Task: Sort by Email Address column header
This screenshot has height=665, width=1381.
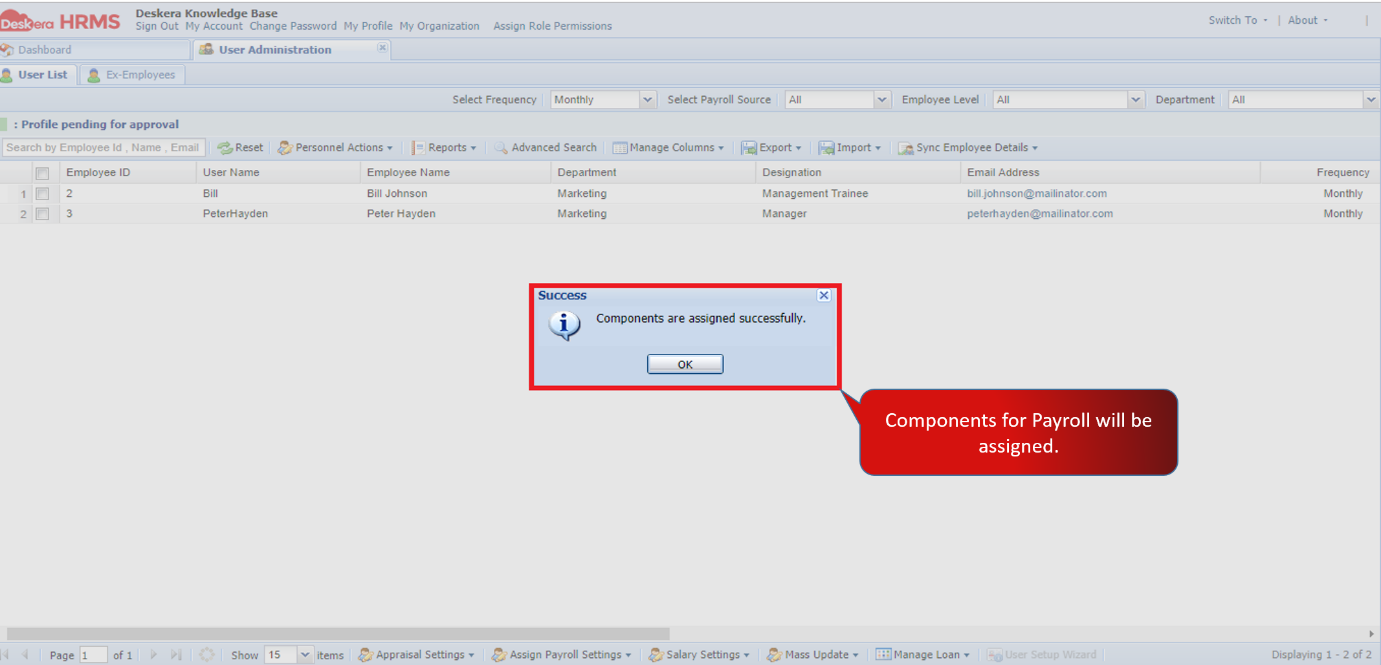Action: [1110, 173]
